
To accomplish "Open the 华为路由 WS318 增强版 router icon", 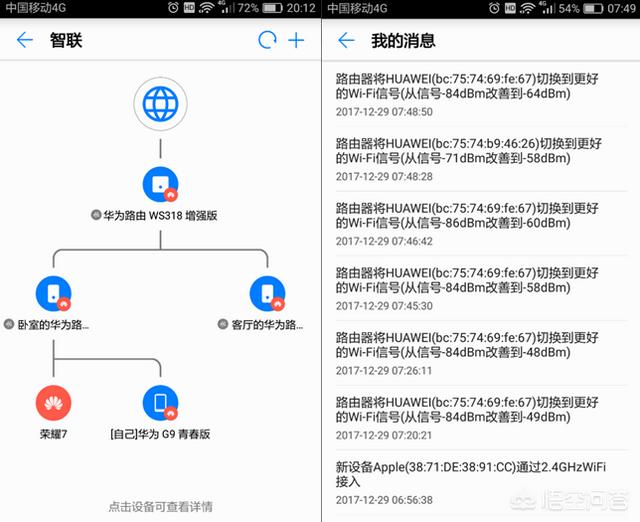I will pyautogui.click(x=160, y=184).
